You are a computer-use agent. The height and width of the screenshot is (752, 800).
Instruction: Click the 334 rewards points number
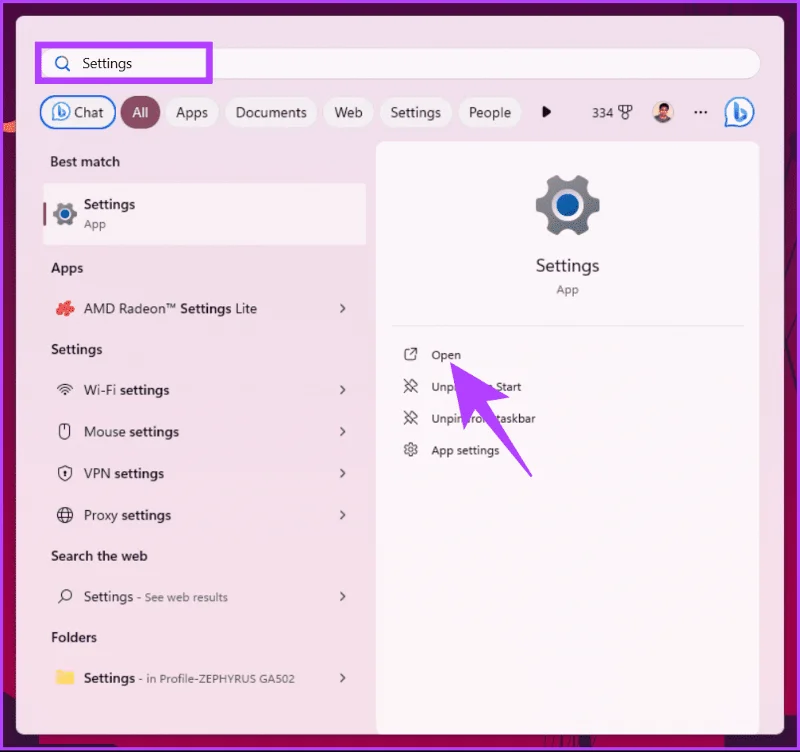602,113
